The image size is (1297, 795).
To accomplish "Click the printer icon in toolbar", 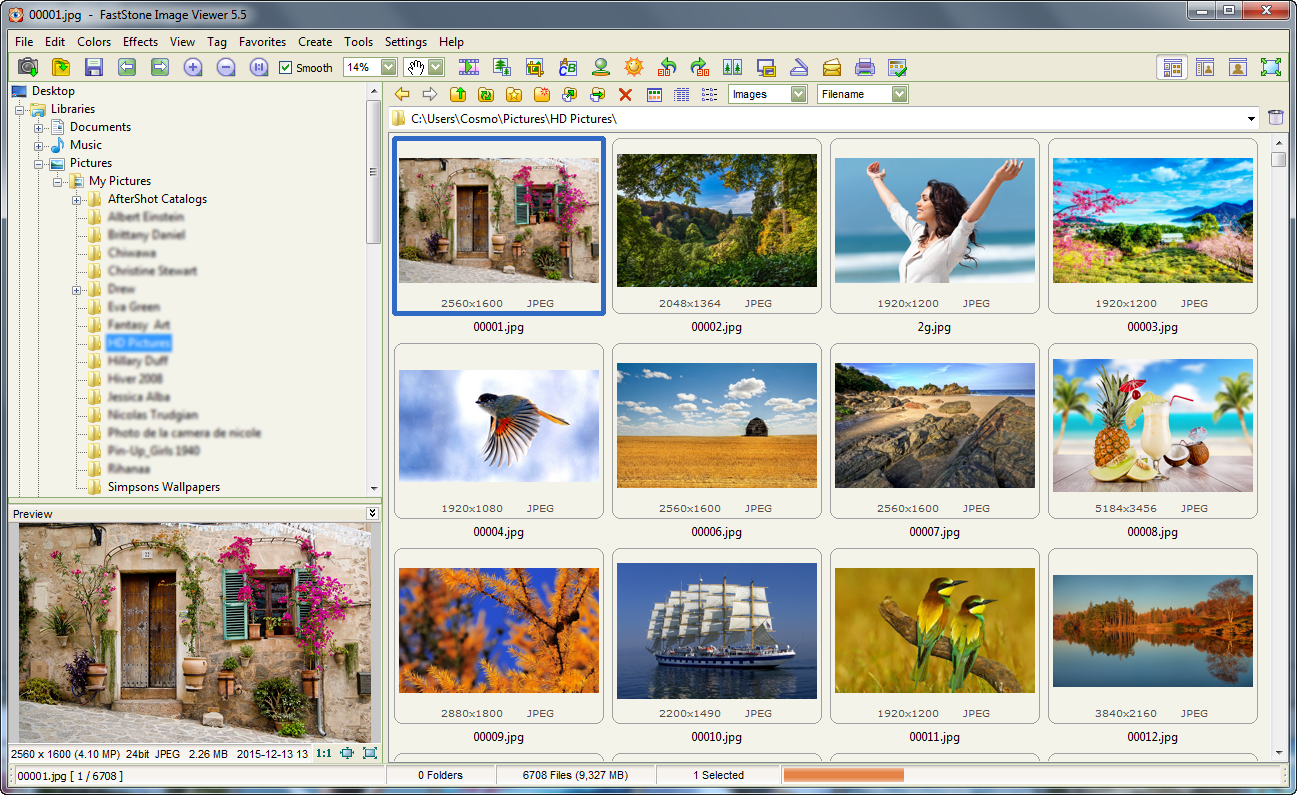I will (865, 67).
